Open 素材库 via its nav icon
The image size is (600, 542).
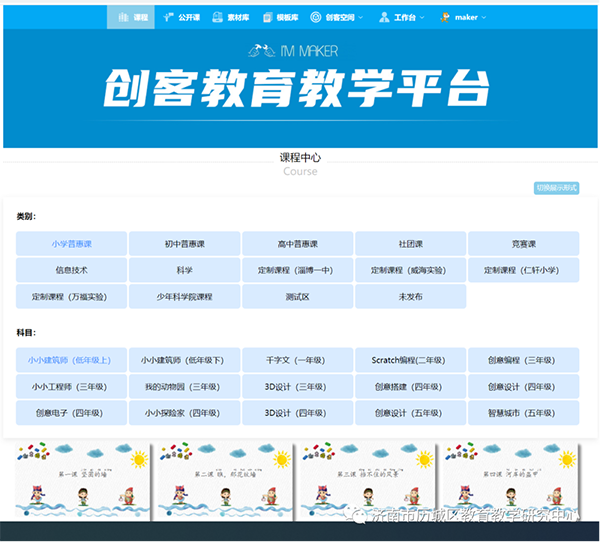point(218,18)
